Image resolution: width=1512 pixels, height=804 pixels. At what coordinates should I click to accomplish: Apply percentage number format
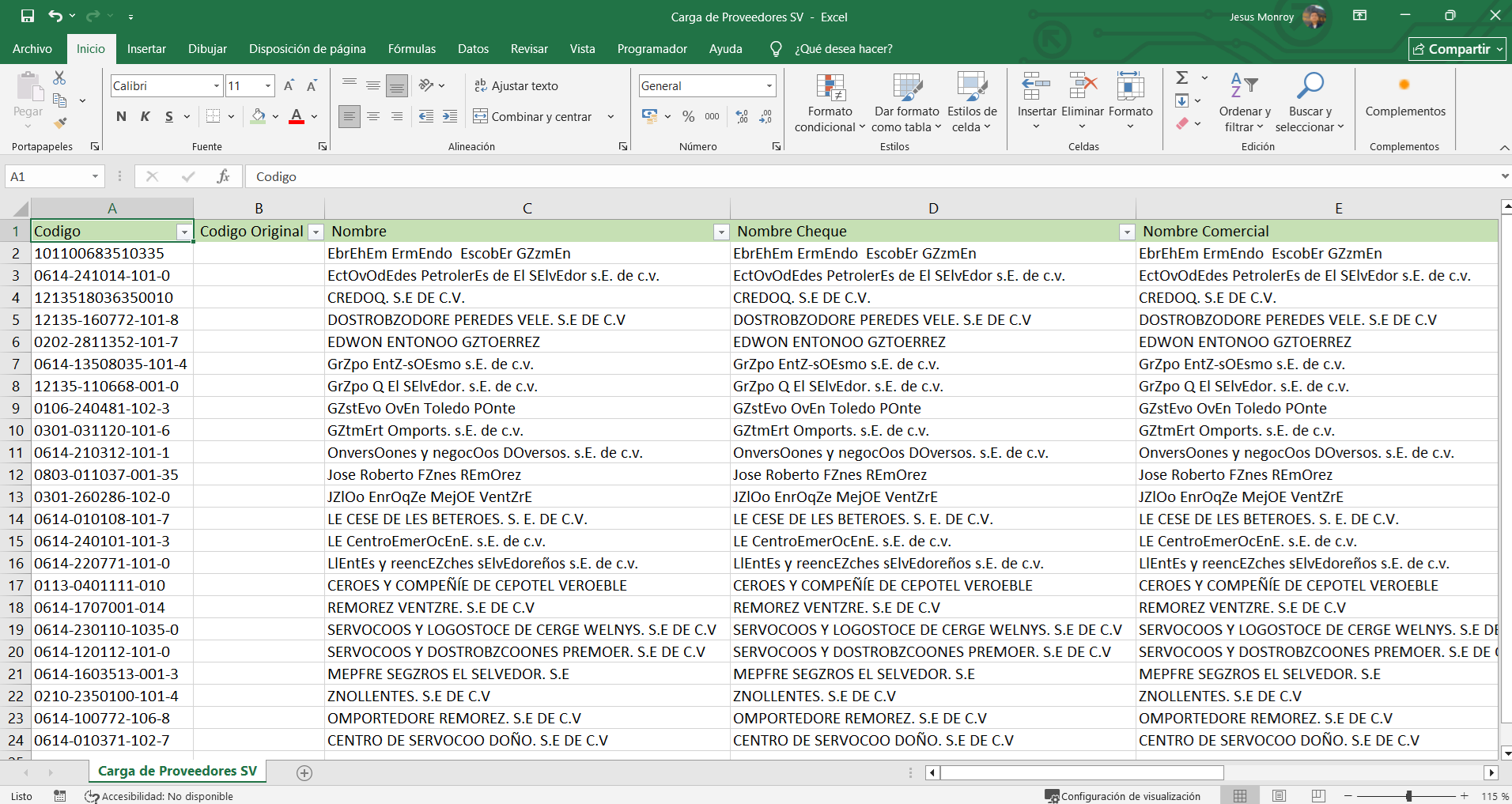point(687,116)
